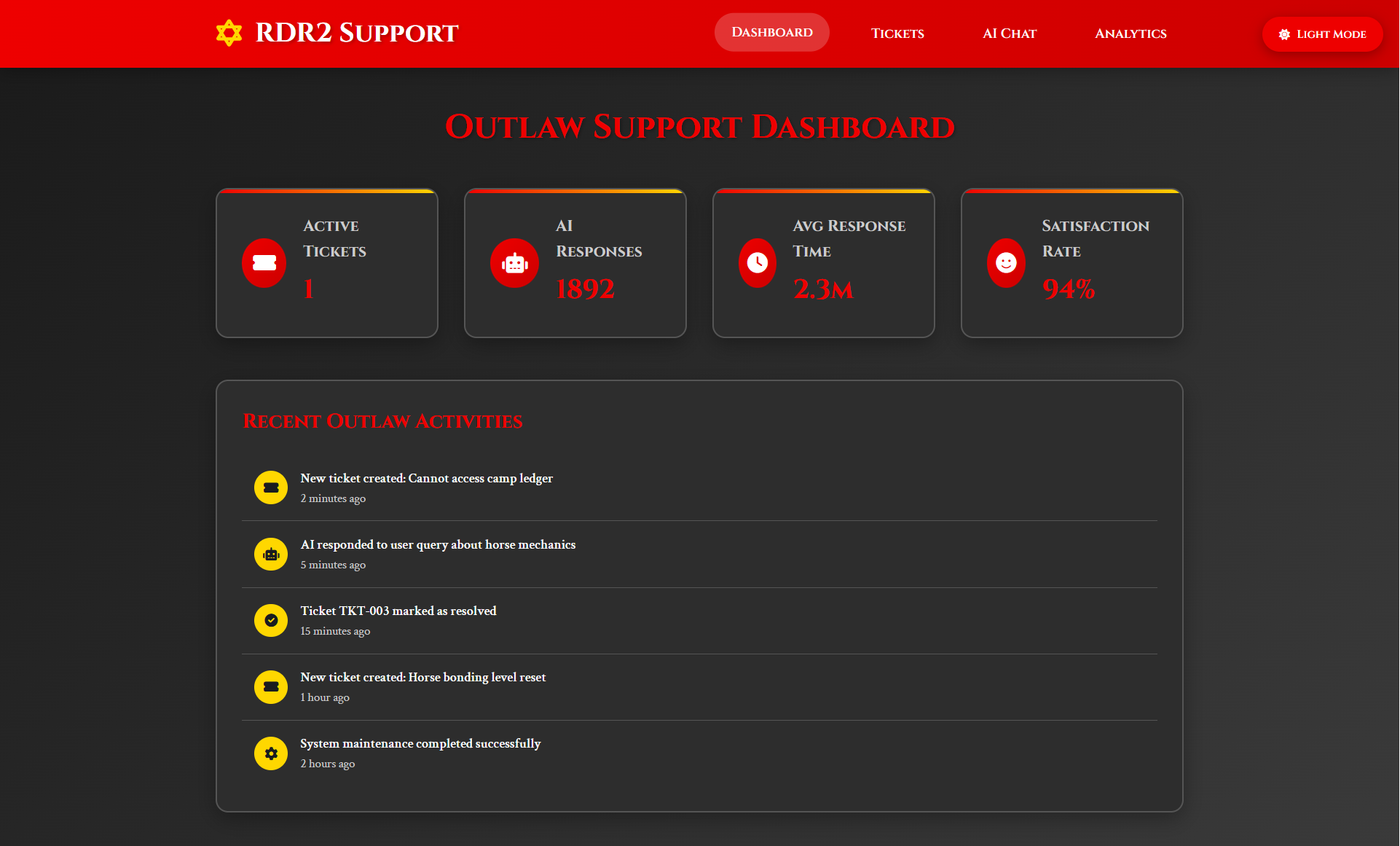Click the Recent Outlaw Activities heading
Viewport: 1400px width, 846px height.
382,421
